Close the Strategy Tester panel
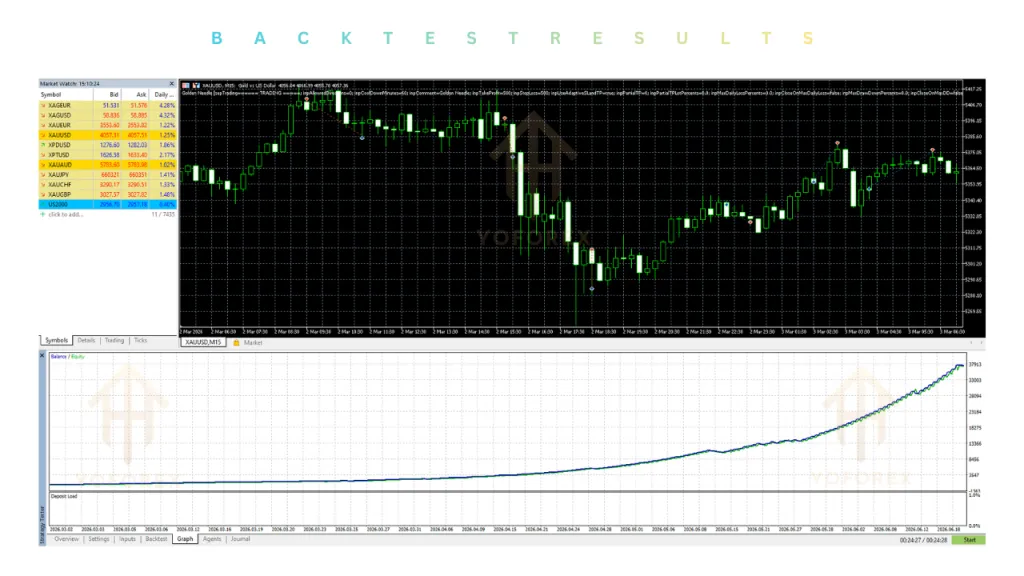1024x576 pixels. (x=42, y=356)
